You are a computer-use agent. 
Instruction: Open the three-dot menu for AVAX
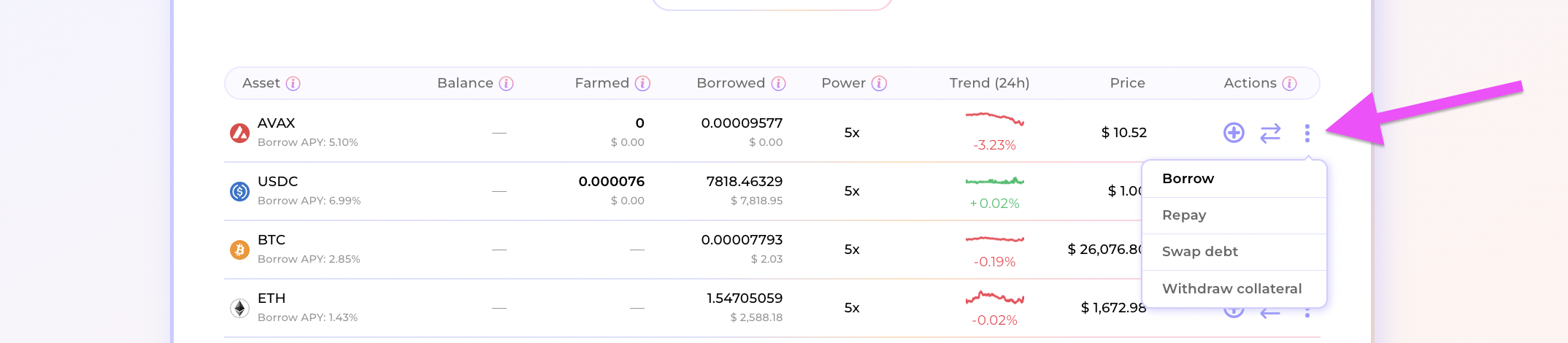(x=1307, y=133)
